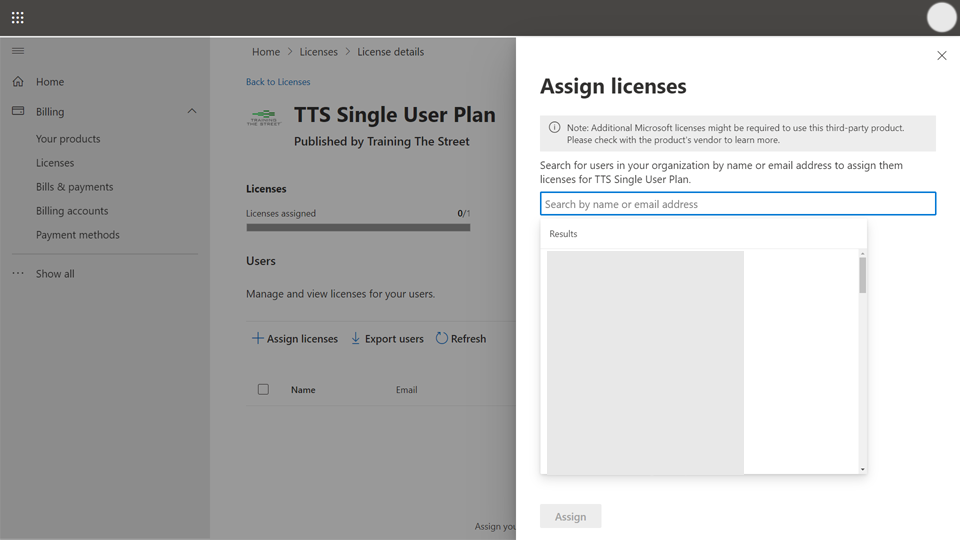Click the licenses assigned progress bar
The image size is (960, 540).
click(358, 227)
